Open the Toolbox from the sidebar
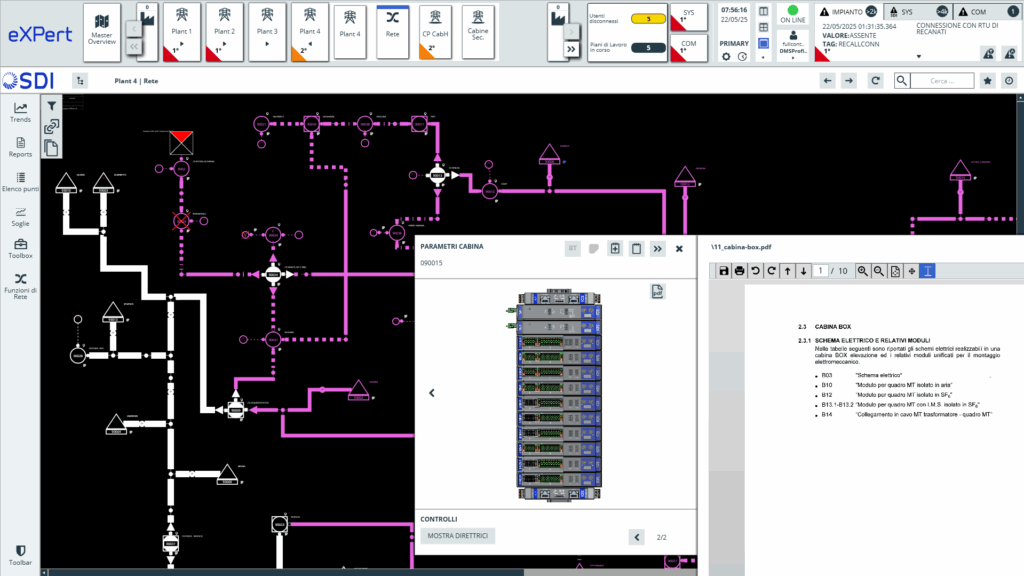The image size is (1024, 576). (20, 249)
